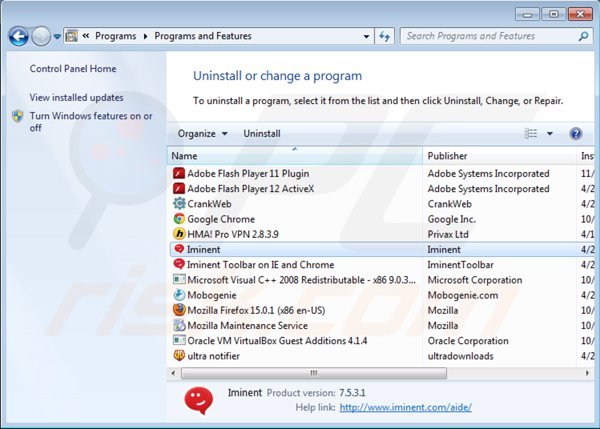
Task: Click publisher ultradownloads cell
Action: 460,356
